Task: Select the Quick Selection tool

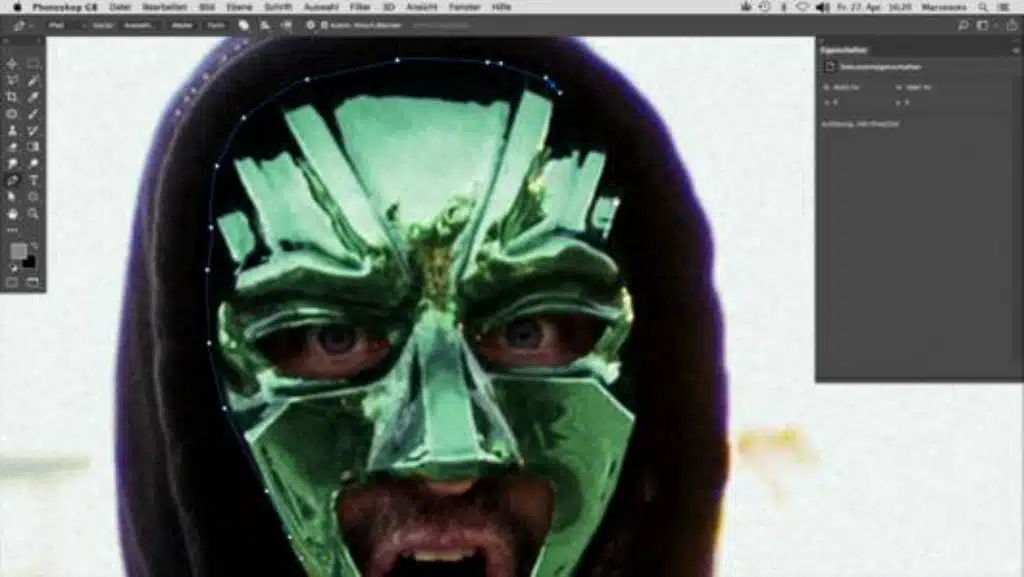Action: (x=33, y=80)
